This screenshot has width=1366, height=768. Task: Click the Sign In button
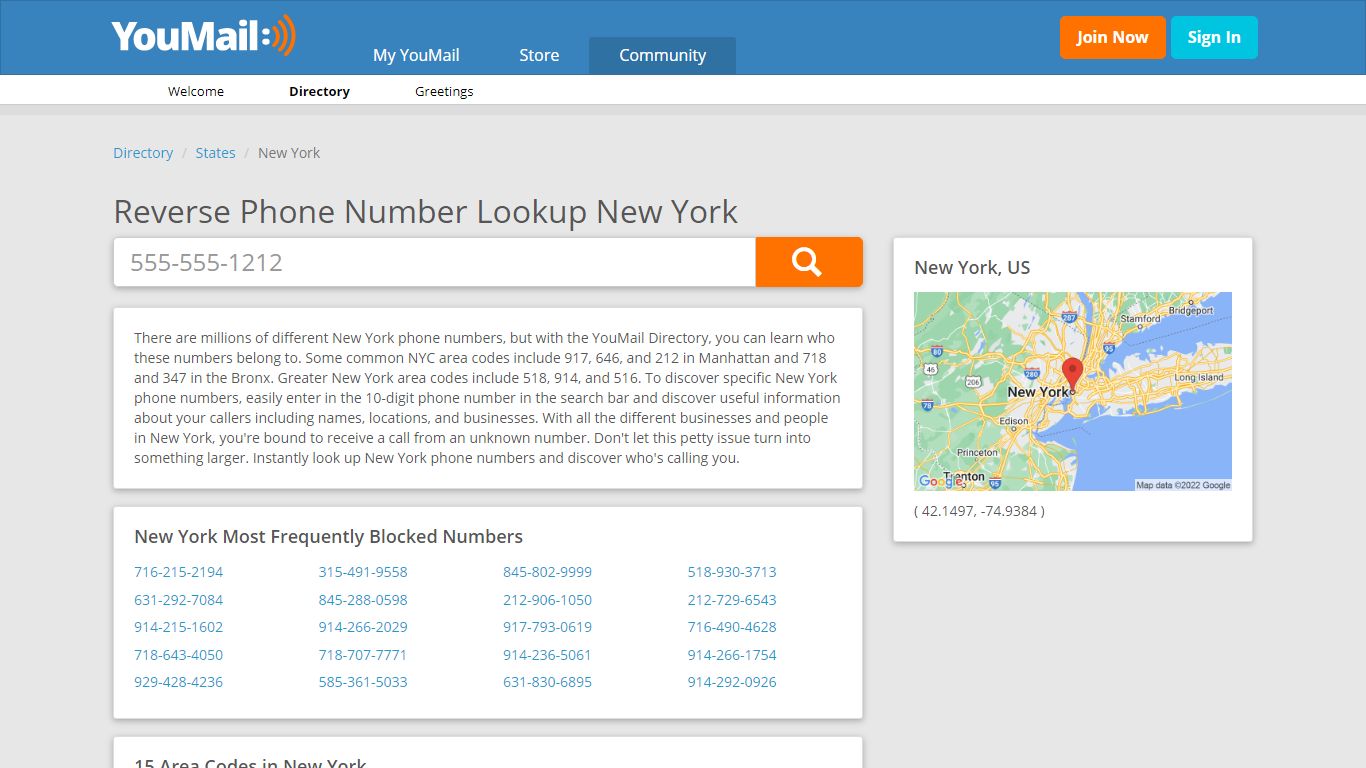pyautogui.click(x=1214, y=37)
